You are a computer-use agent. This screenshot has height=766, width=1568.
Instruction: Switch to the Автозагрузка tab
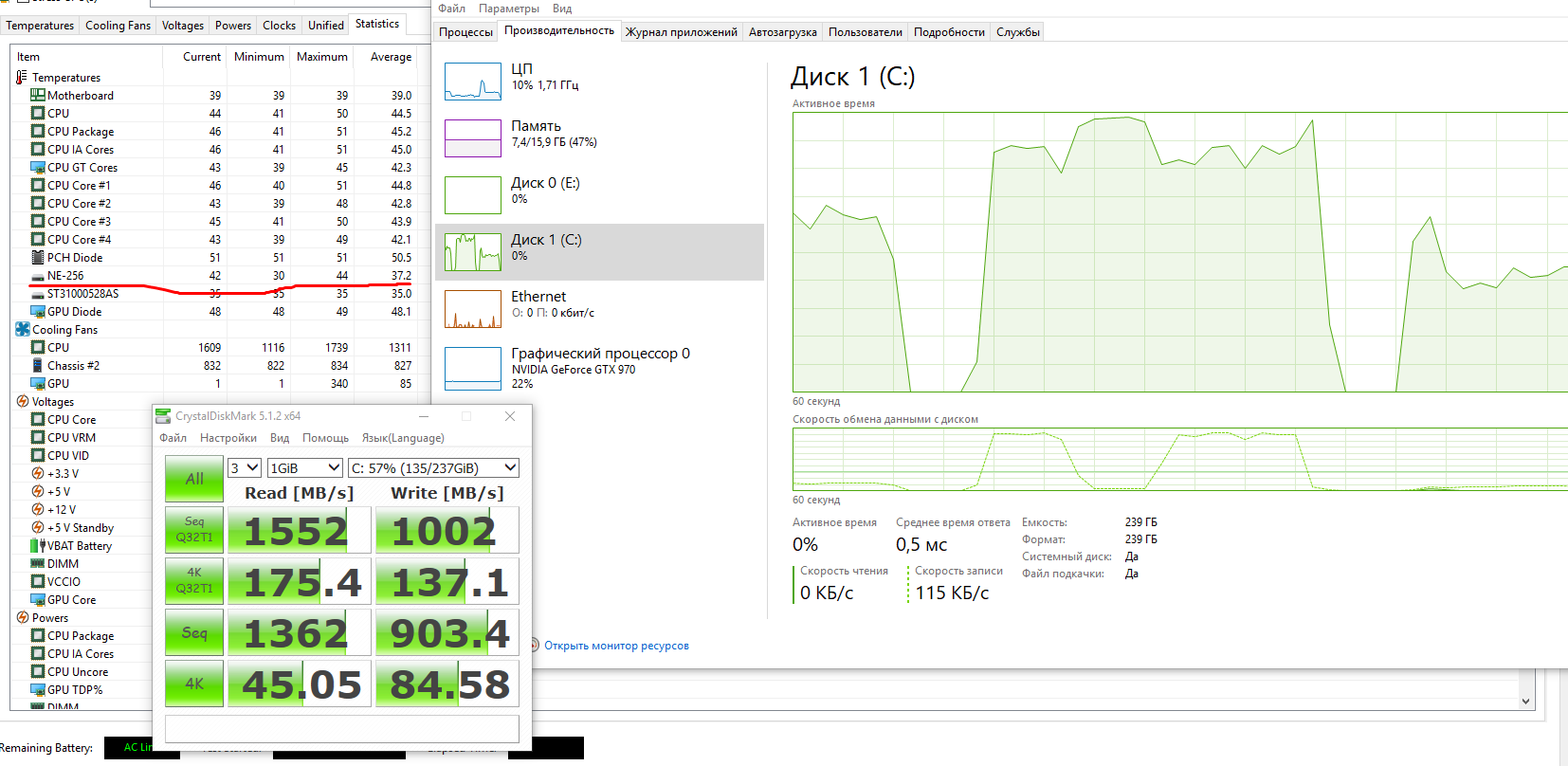[x=782, y=32]
